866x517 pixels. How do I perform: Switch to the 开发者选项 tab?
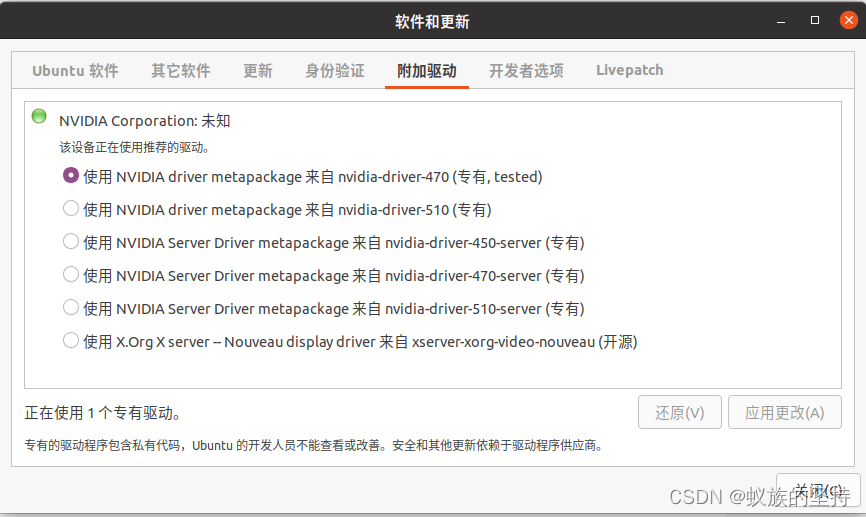pyautogui.click(x=526, y=71)
